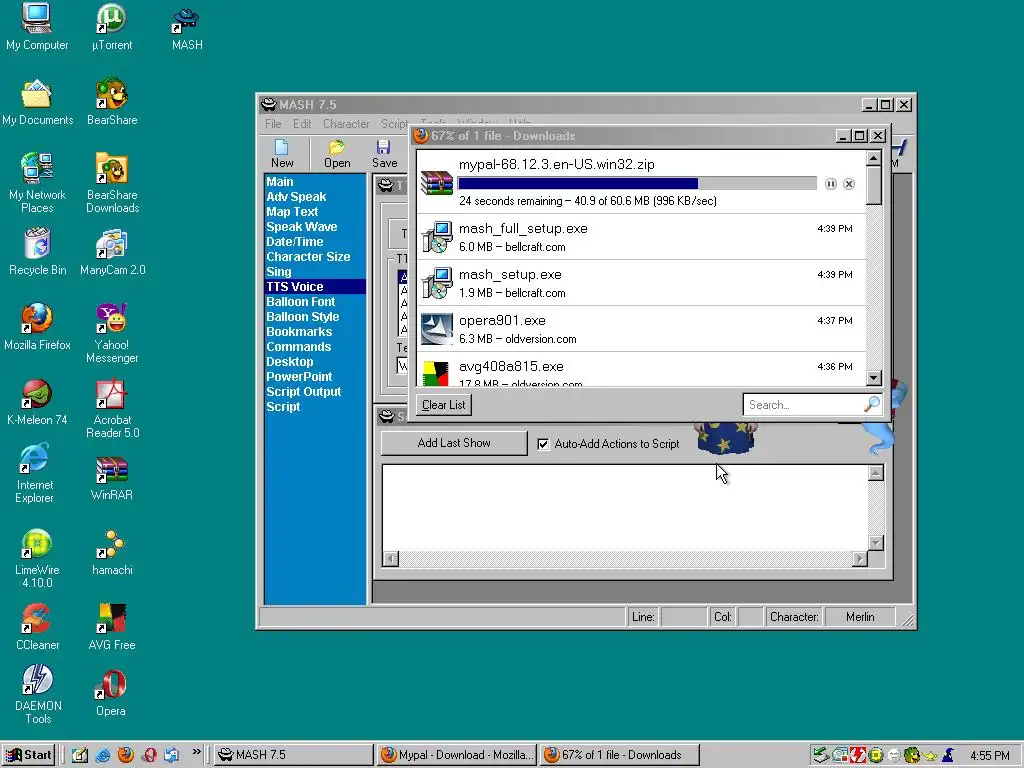
Task: Open the Edit menu in MASH
Action: [302, 123]
